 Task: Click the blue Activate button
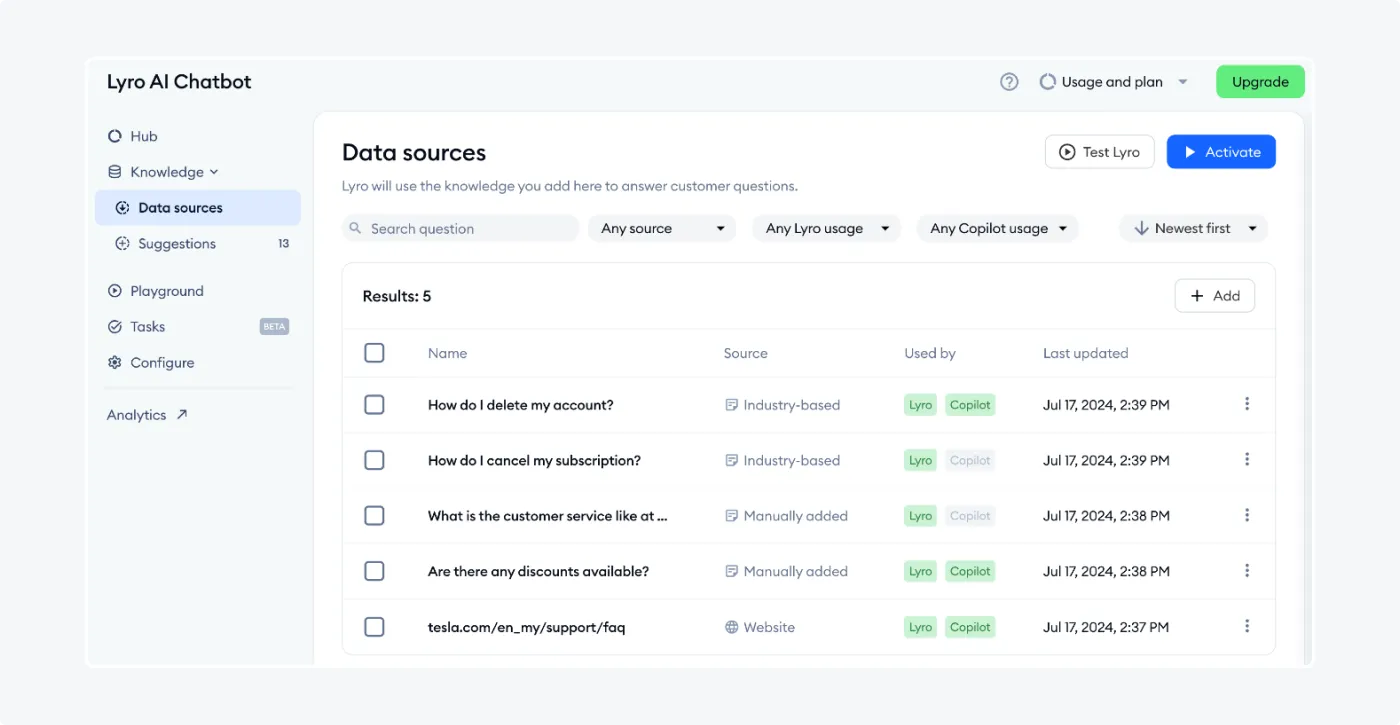[x=1221, y=152]
